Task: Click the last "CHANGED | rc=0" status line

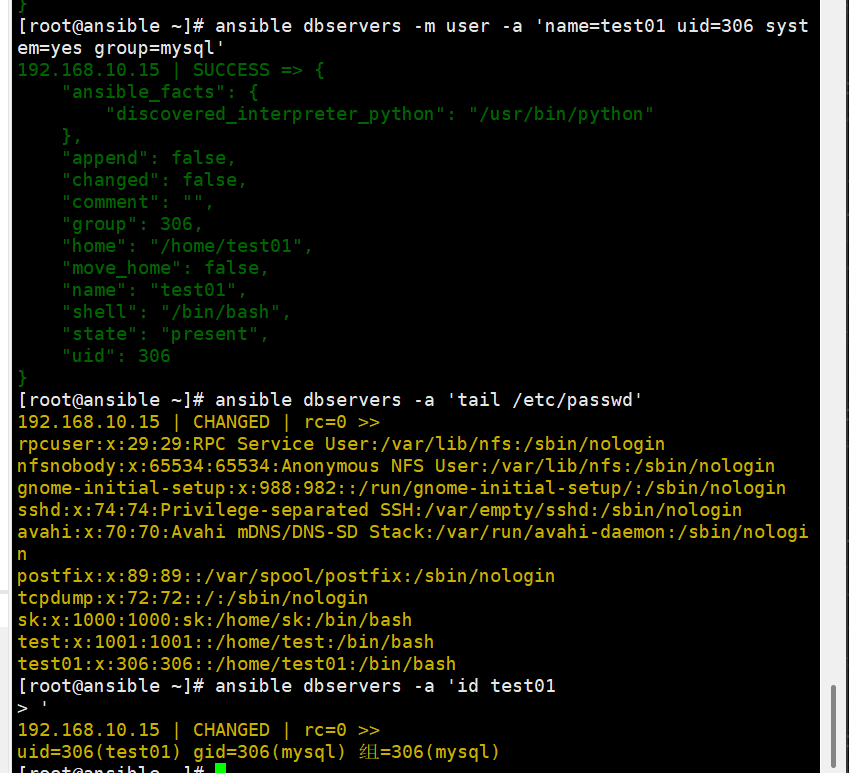Action: pos(199,730)
